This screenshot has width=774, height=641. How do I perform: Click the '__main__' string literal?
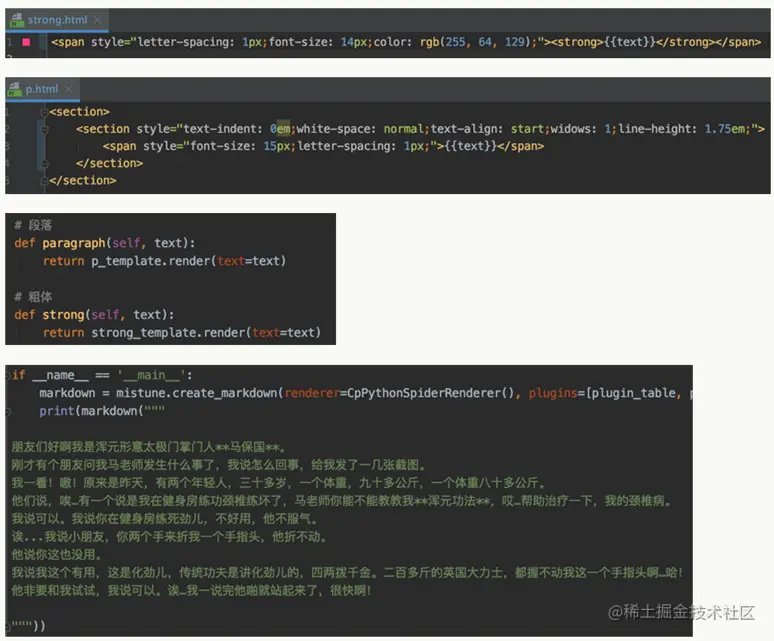(150, 376)
